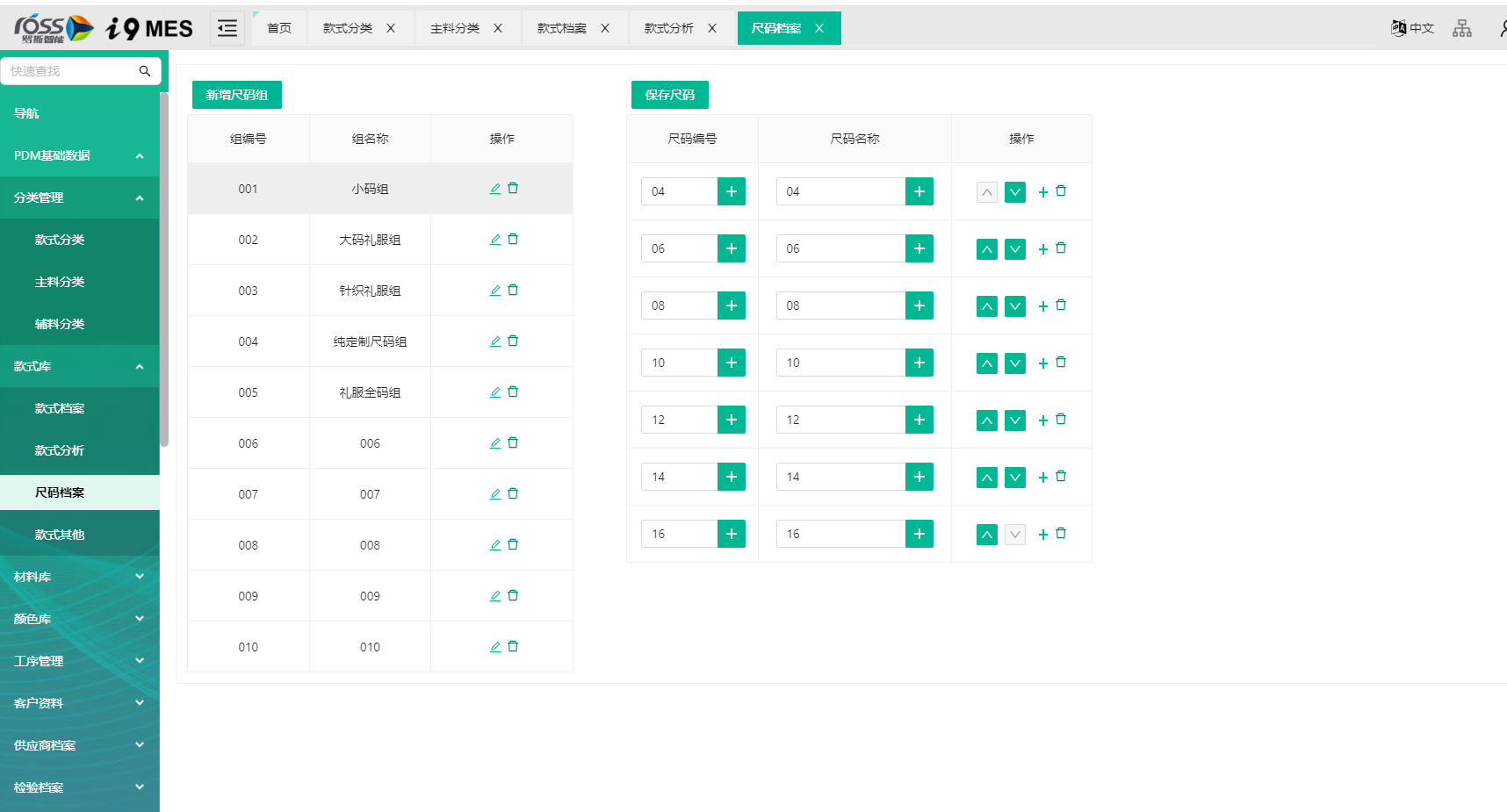Screen dimensions: 1507x812
Task: Click the sidebar vertical scrollbar
Action: pyautogui.click(x=164, y=269)
